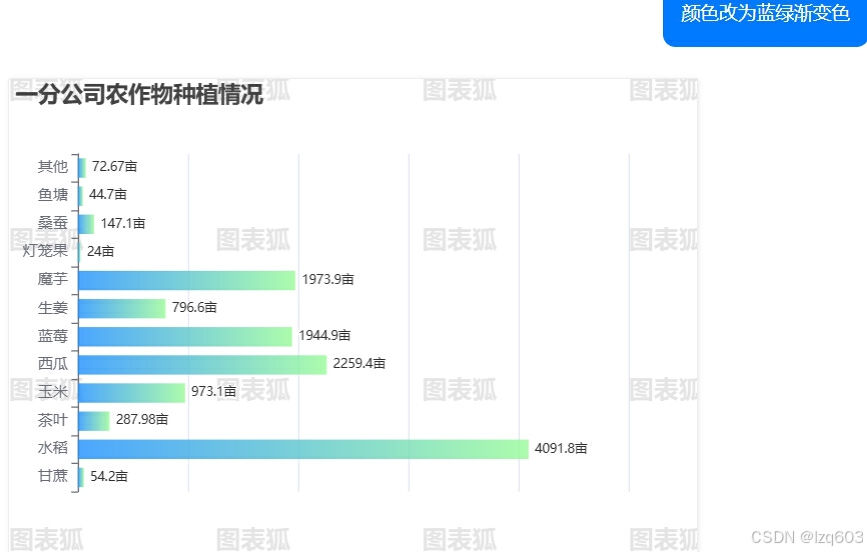867x552 pixels.
Task: Click the 其他 axis label
Action: (53, 166)
